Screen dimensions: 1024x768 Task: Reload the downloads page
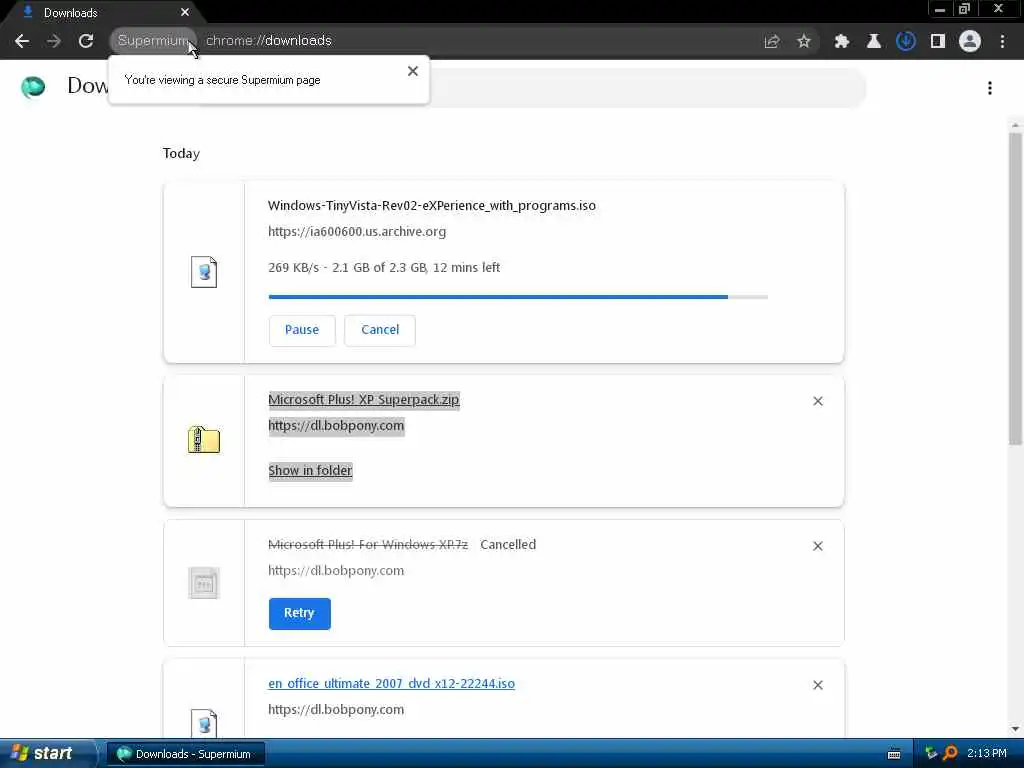(86, 41)
